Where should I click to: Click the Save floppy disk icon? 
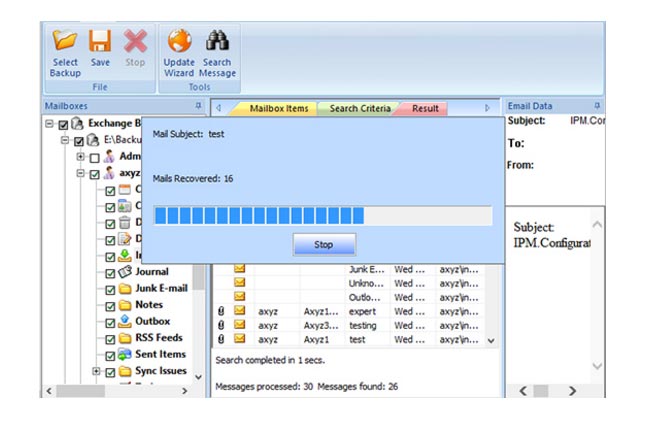[100, 41]
